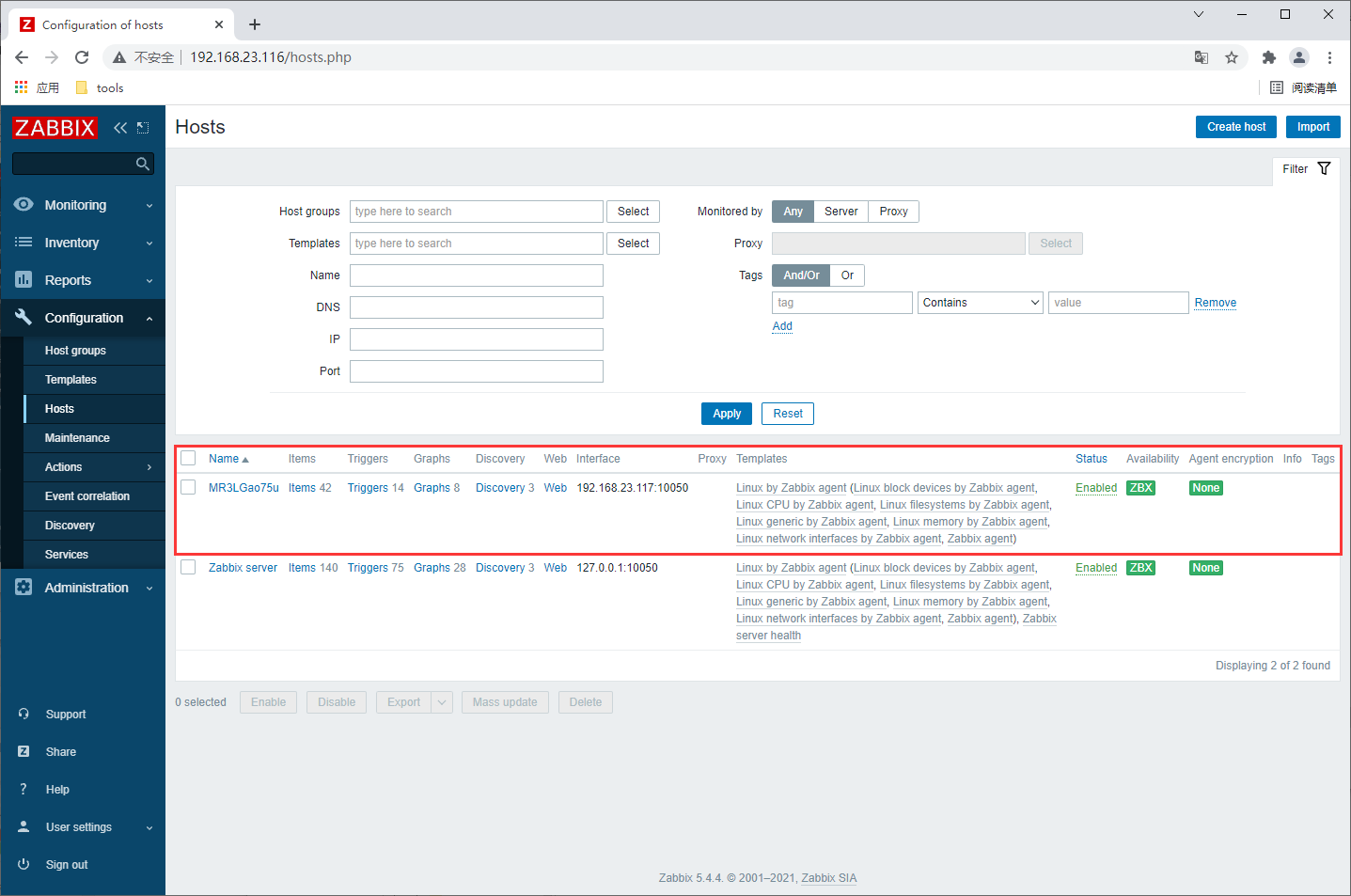This screenshot has height=896, width=1351.
Task: Open Host groups in sidebar
Action: click(x=75, y=351)
